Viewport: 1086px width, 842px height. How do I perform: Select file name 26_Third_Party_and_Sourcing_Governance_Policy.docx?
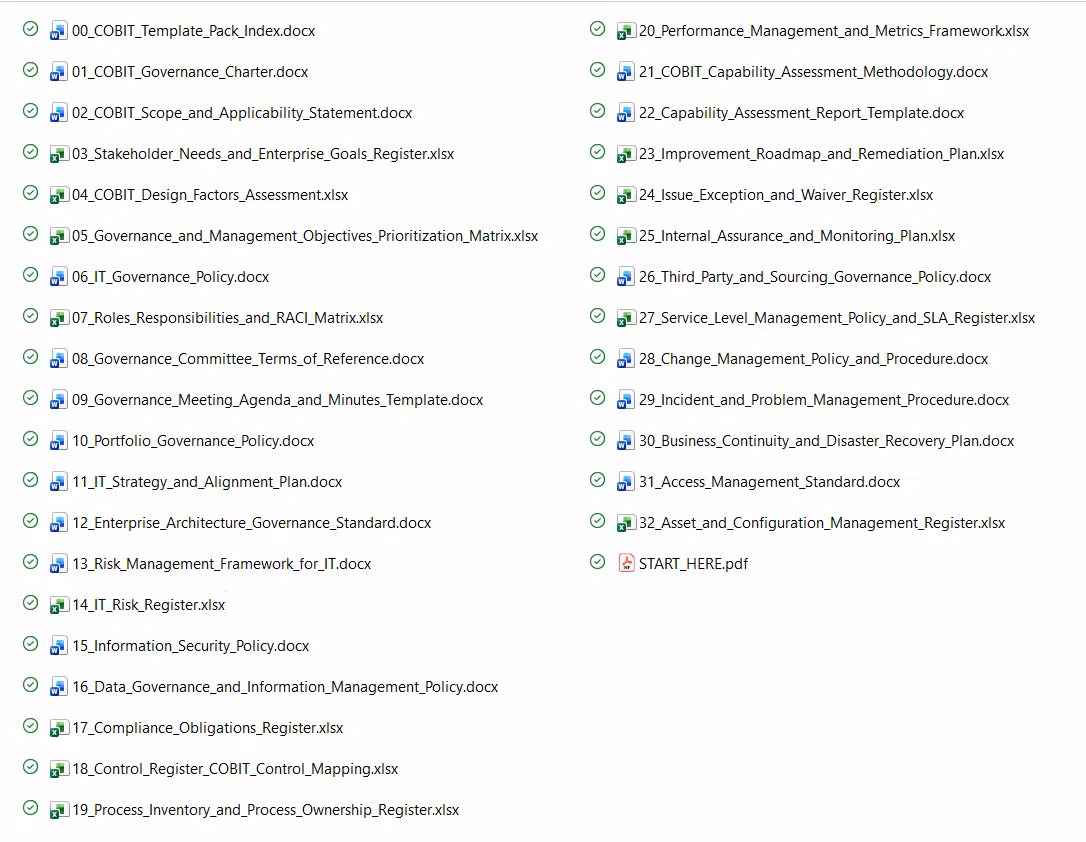pos(815,277)
